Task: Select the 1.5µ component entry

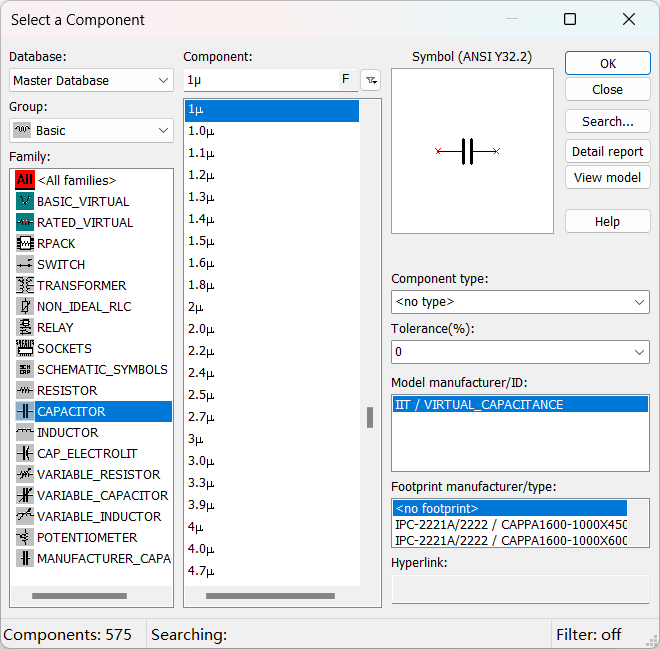Action: coord(272,241)
